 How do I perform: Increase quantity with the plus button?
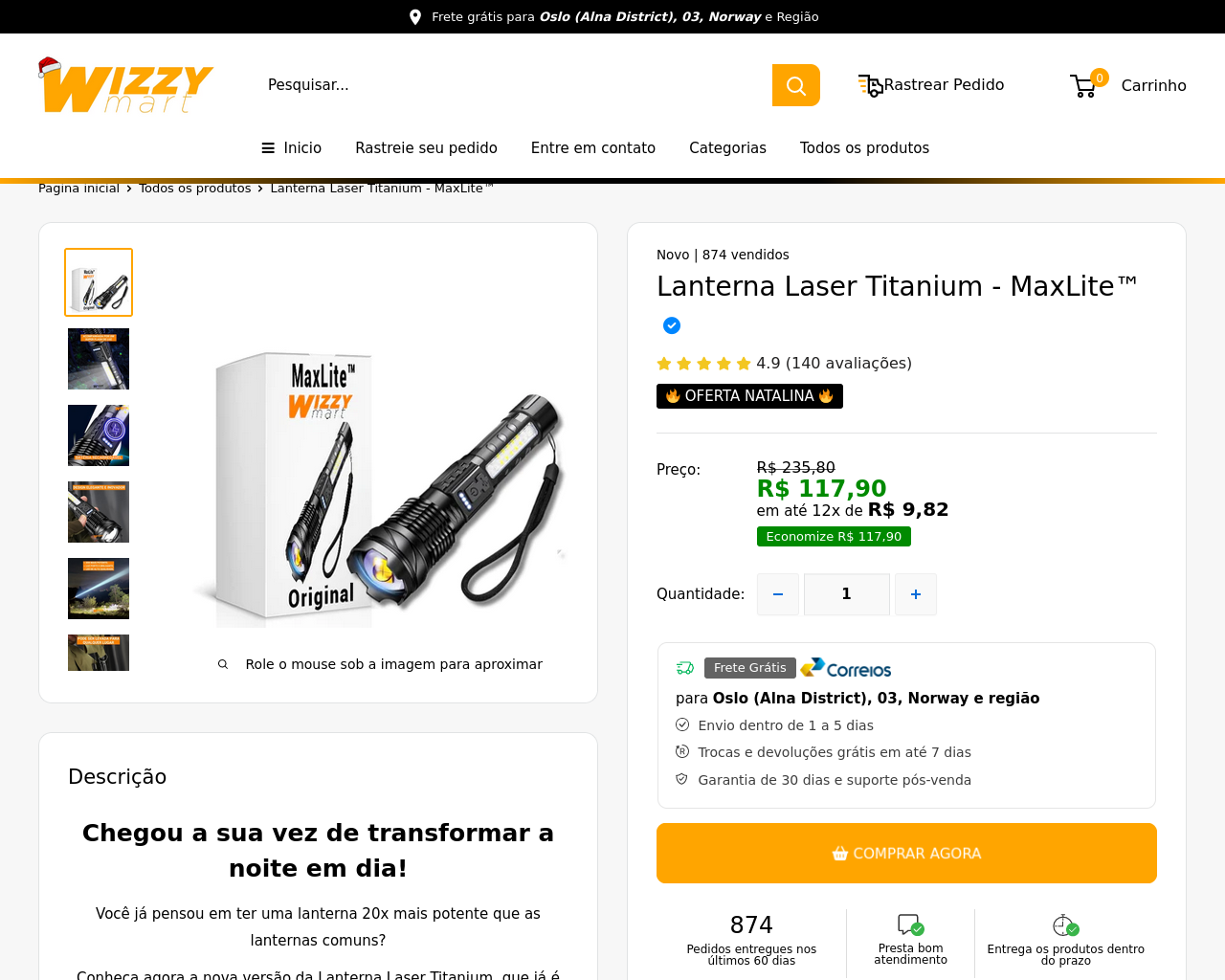pyautogui.click(x=916, y=594)
